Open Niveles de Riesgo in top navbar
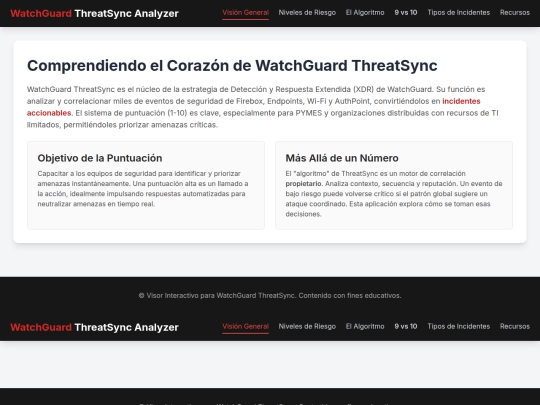The height and width of the screenshot is (405, 540). (x=307, y=13)
